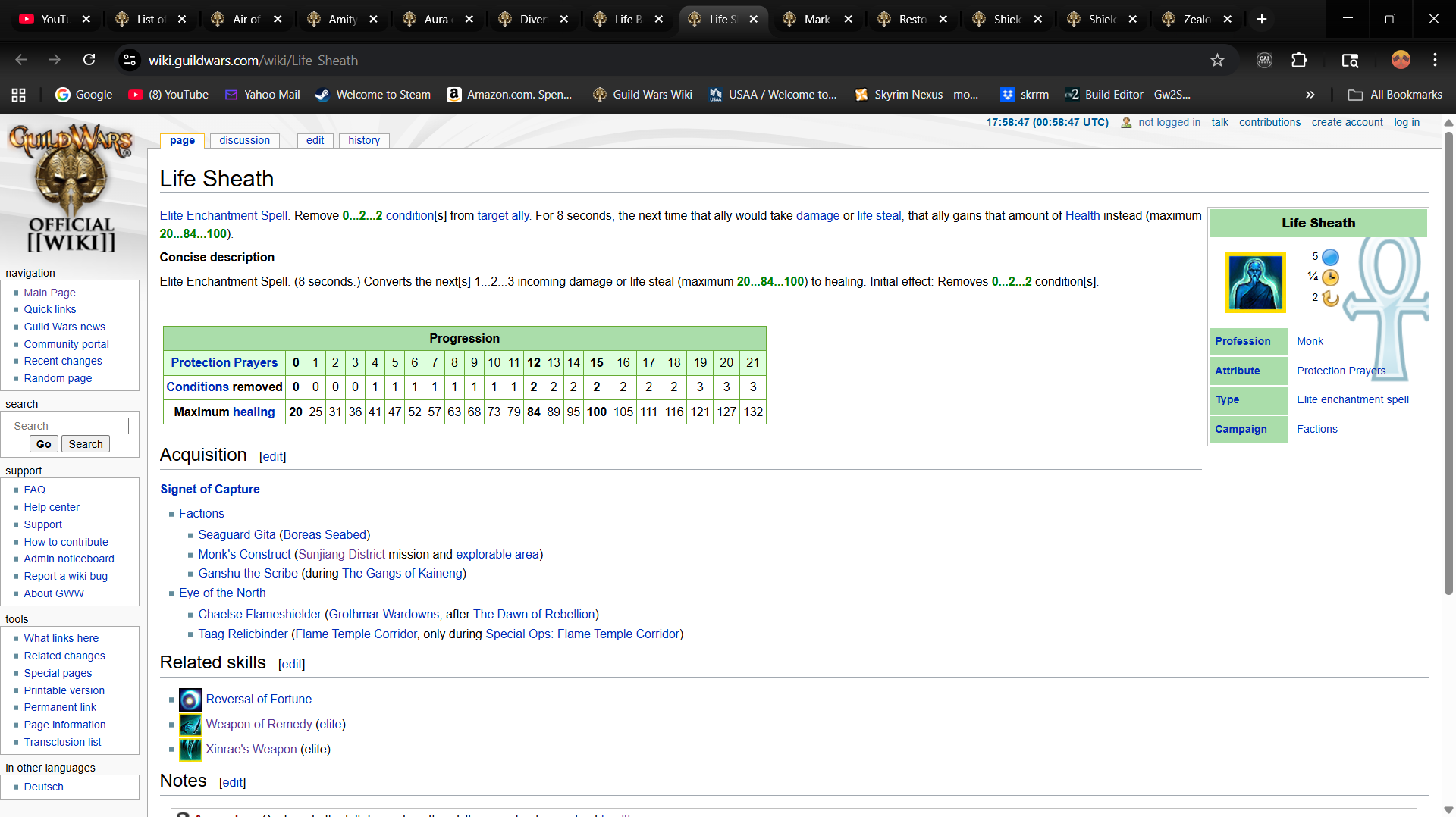Open the Printable version tool link
The width and height of the screenshot is (1456, 817).
tap(64, 690)
